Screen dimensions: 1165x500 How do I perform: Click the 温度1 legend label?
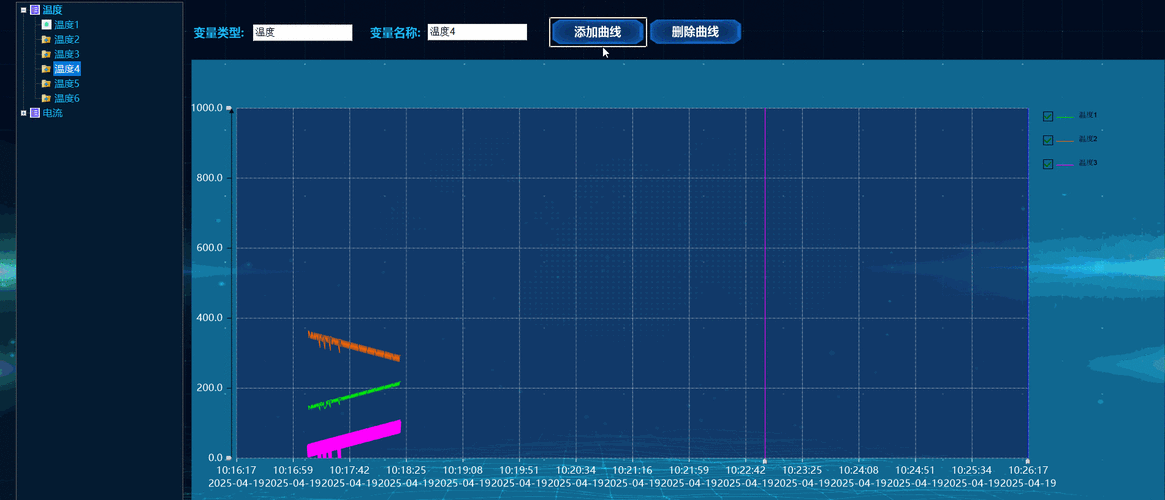[1088, 115]
